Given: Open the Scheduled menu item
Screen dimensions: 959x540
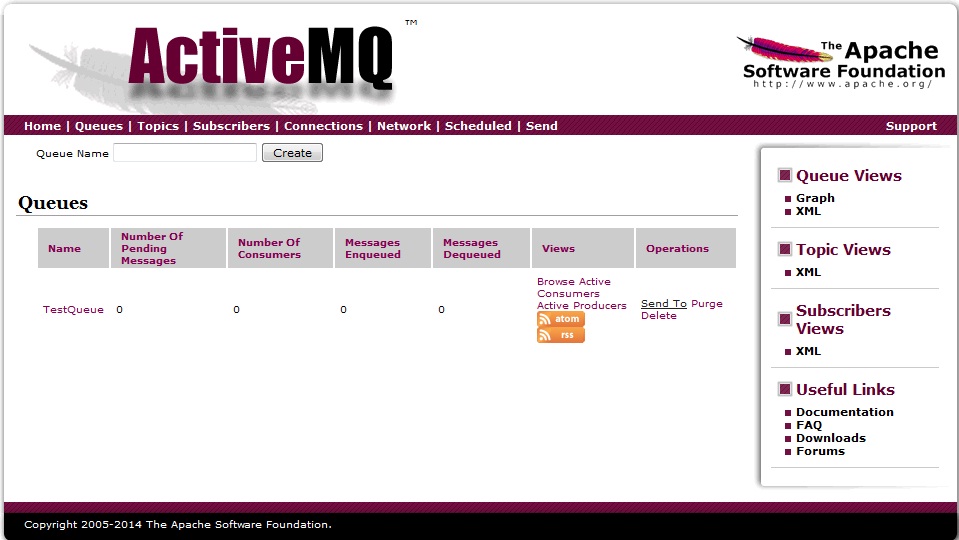Looking at the screenshot, I should click(x=478, y=126).
